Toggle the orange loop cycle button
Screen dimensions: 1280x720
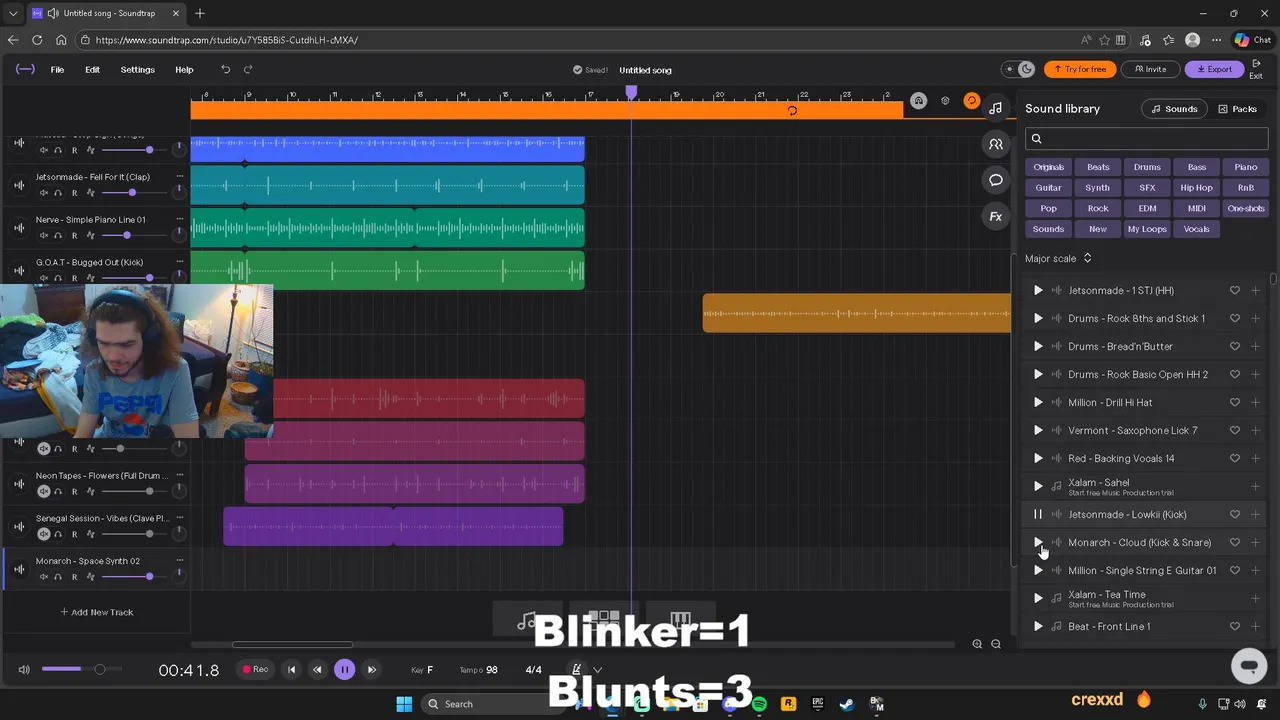(971, 100)
